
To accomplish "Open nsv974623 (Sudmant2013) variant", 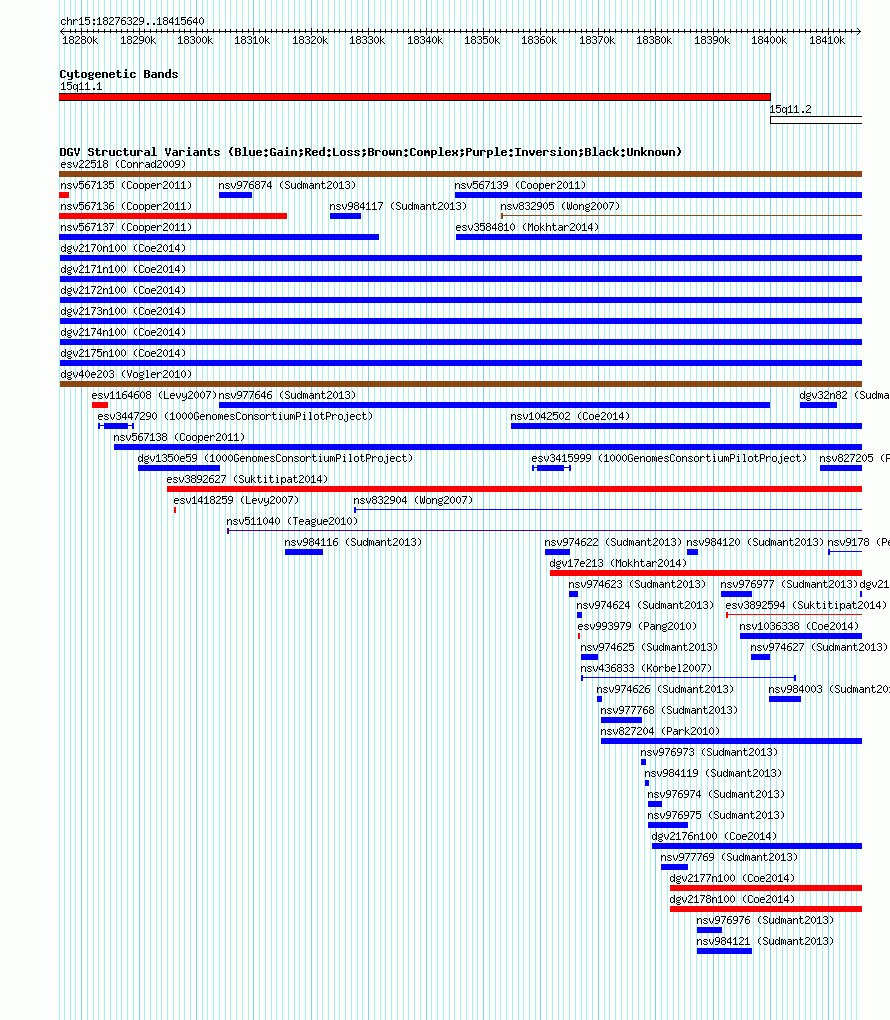I will click(x=573, y=594).
